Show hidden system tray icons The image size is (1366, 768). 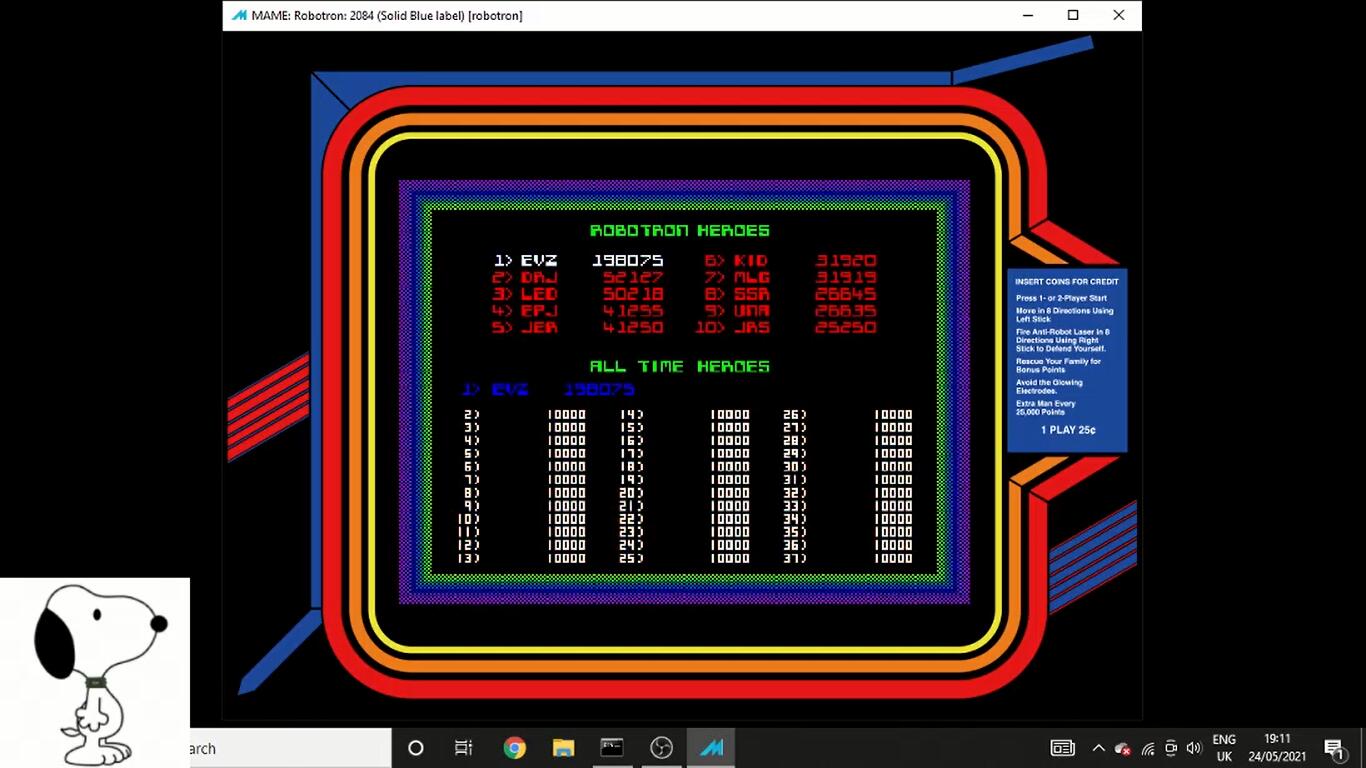[1098, 748]
